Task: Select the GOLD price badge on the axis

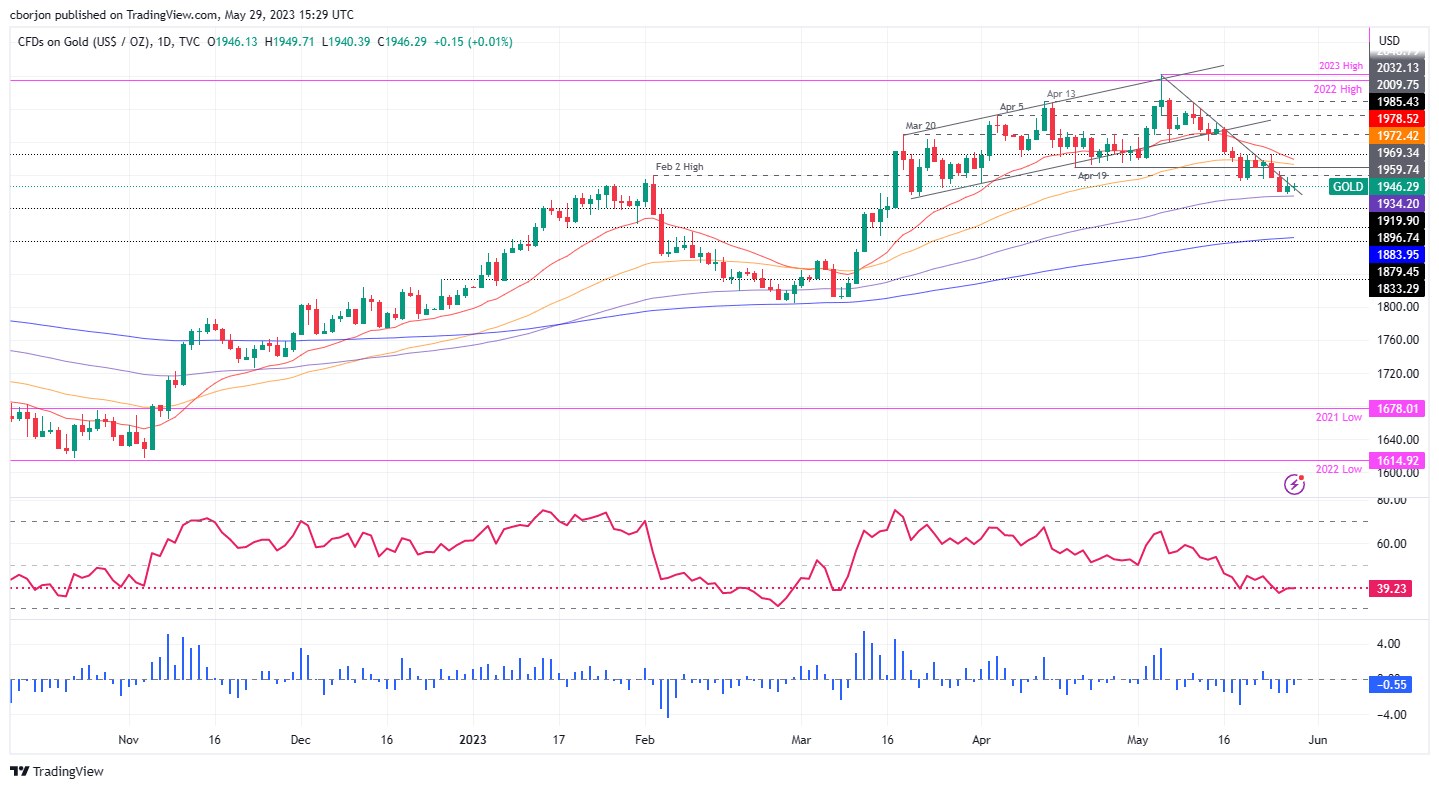Action: [x=1348, y=186]
